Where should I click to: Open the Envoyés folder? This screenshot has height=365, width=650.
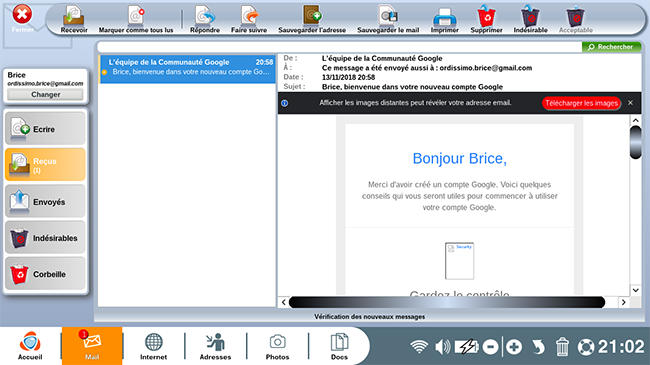45,201
